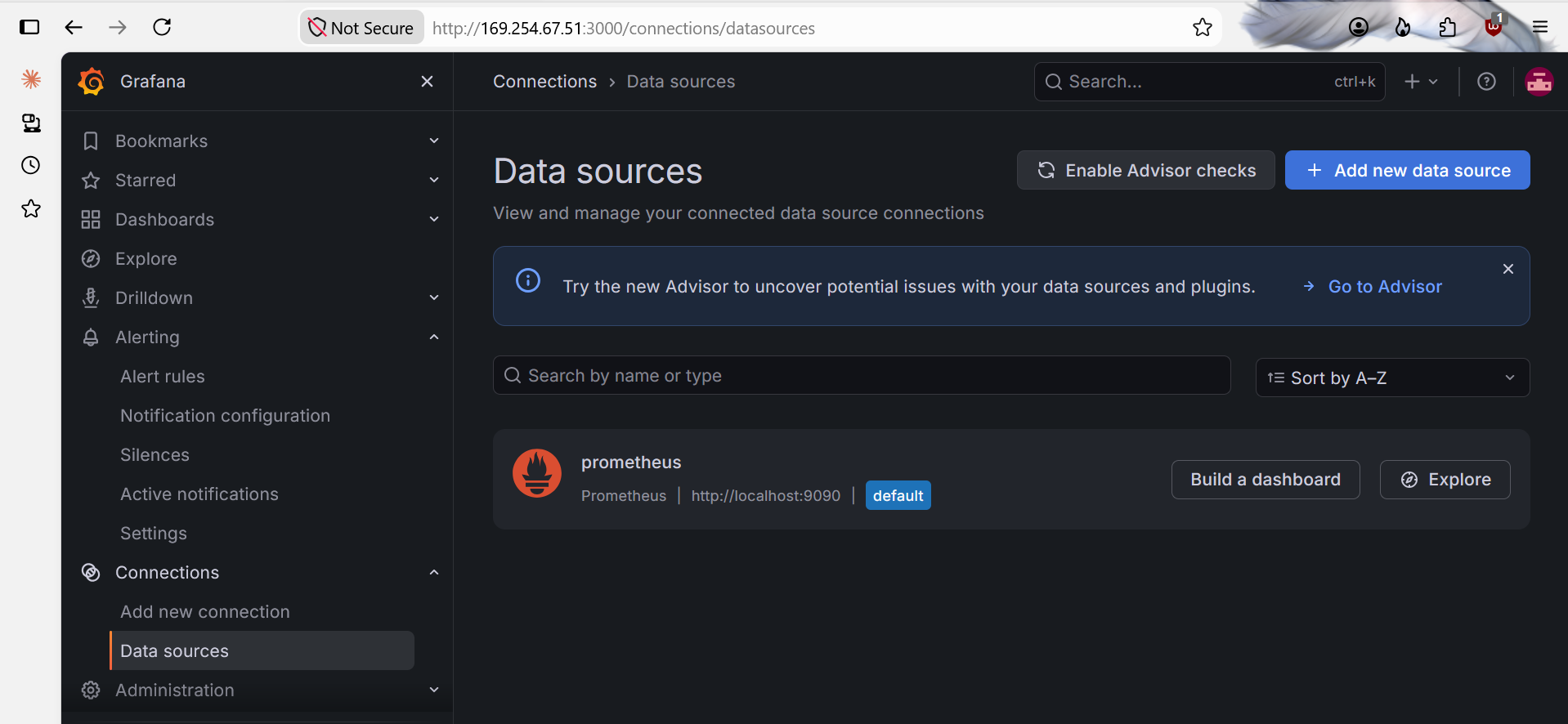
Task: Click the Grafana logo icon
Action: pos(92,81)
